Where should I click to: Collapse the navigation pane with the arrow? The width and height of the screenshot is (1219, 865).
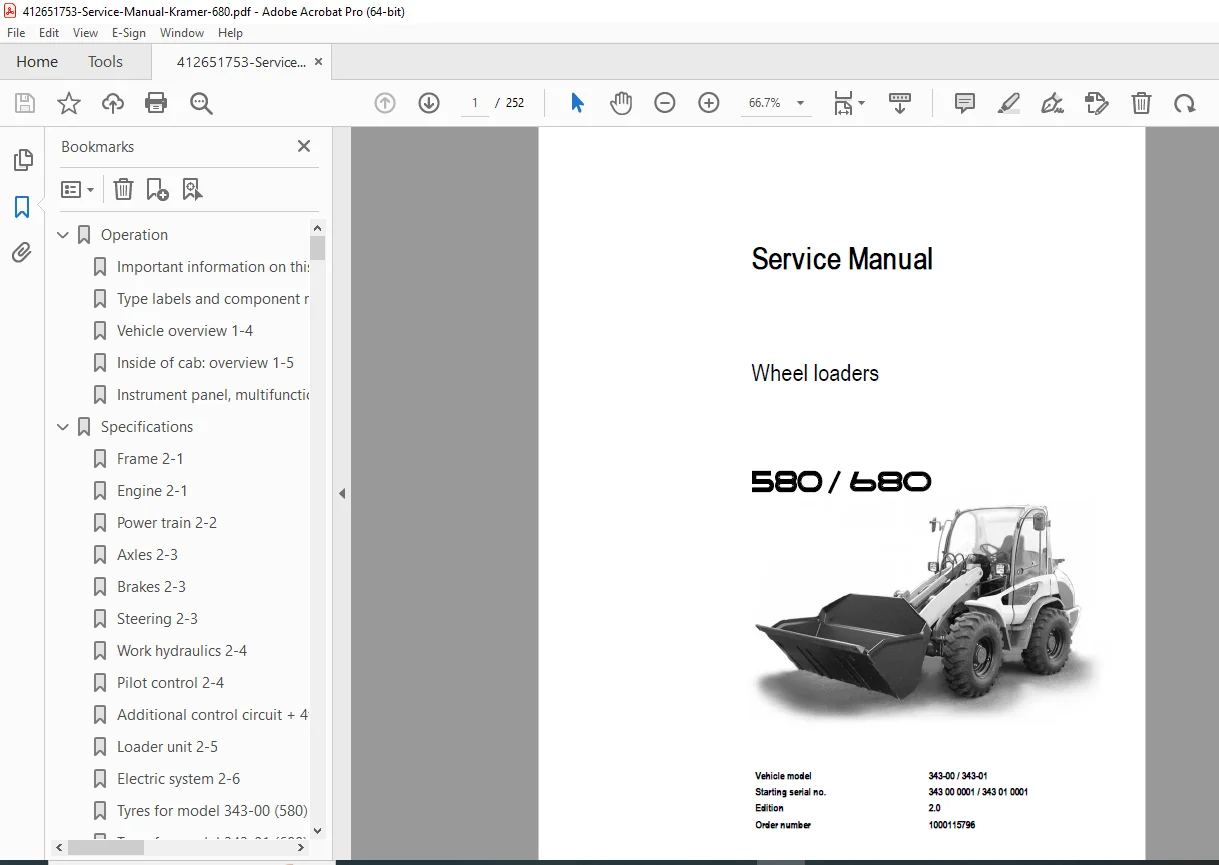point(342,493)
